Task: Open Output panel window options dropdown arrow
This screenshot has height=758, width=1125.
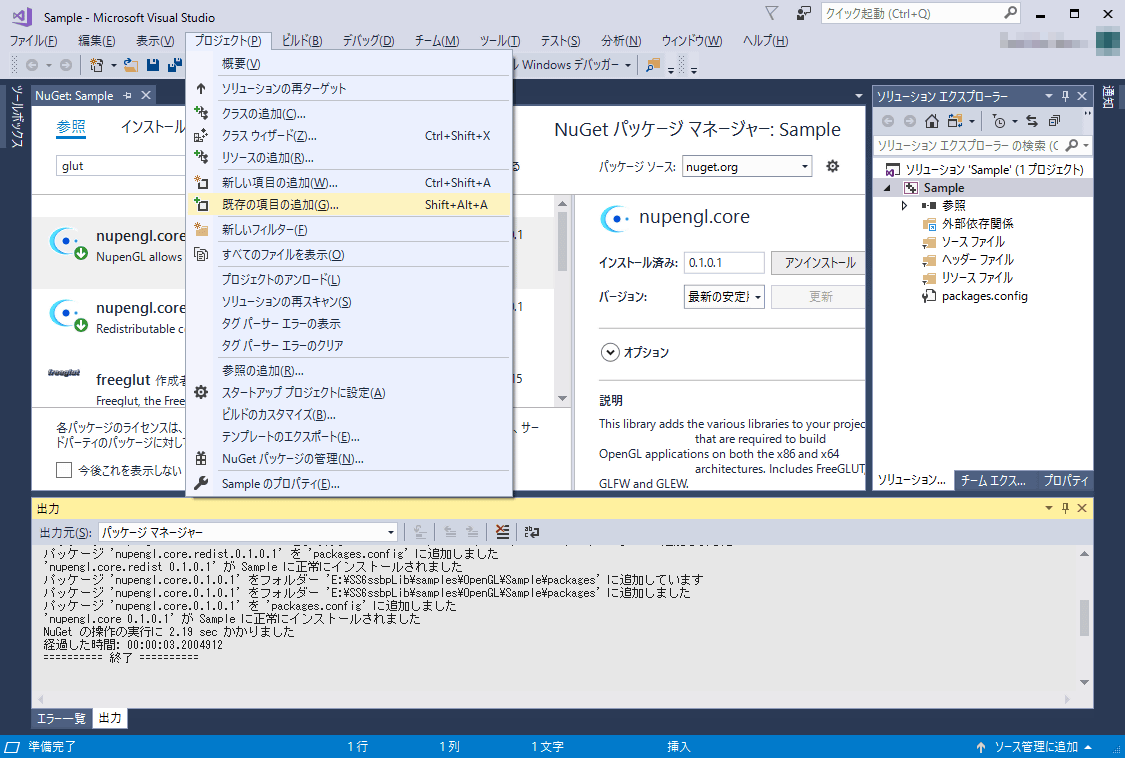Action: click(1048, 508)
